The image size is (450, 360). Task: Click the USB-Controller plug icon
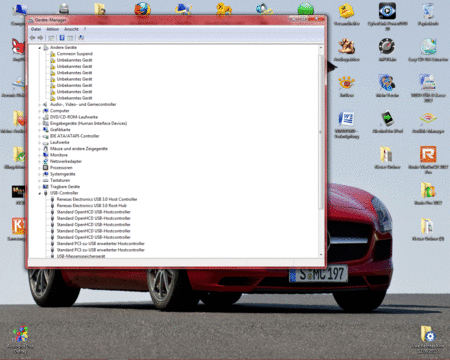[x=46, y=193]
